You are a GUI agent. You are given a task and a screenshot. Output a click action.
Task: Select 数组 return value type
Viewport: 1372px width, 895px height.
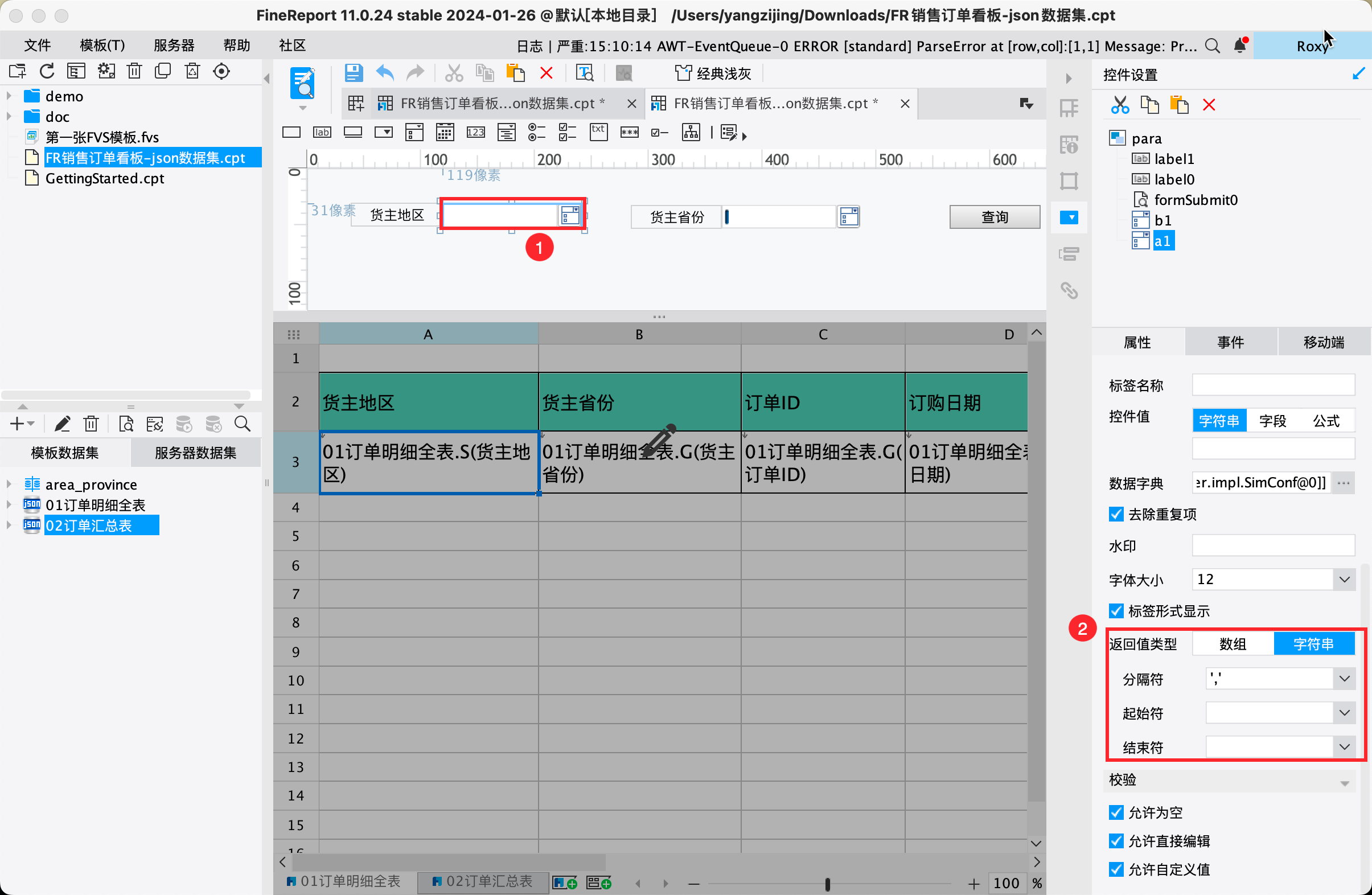(1233, 644)
